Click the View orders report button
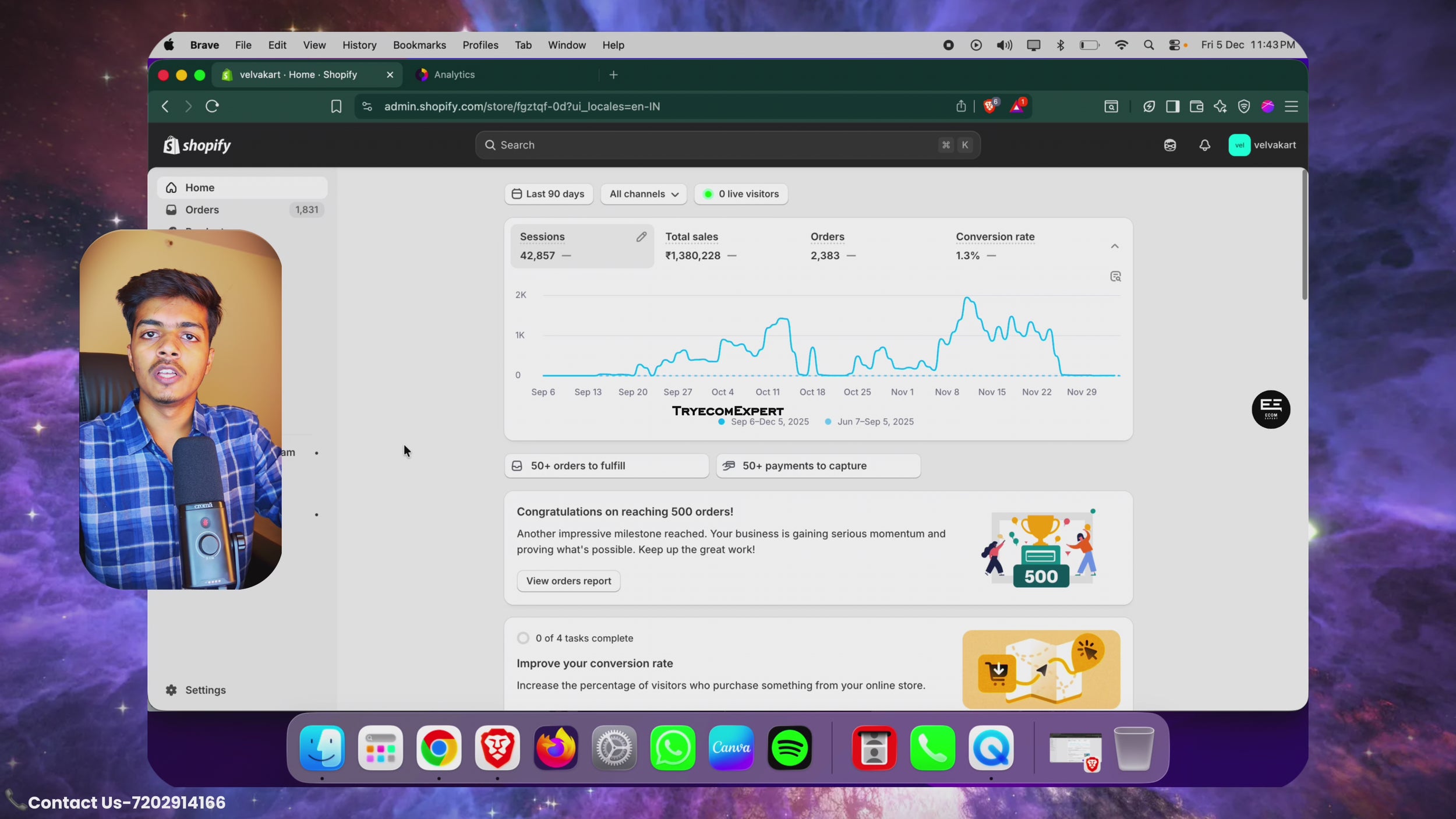This screenshot has height=819, width=1456. [x=568, y=581]
